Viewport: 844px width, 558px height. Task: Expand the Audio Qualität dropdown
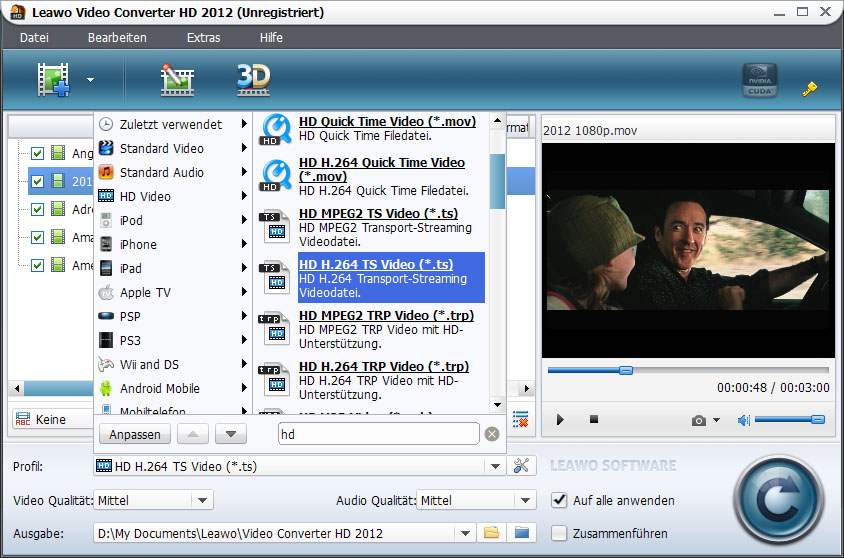[x=526, y=500]
